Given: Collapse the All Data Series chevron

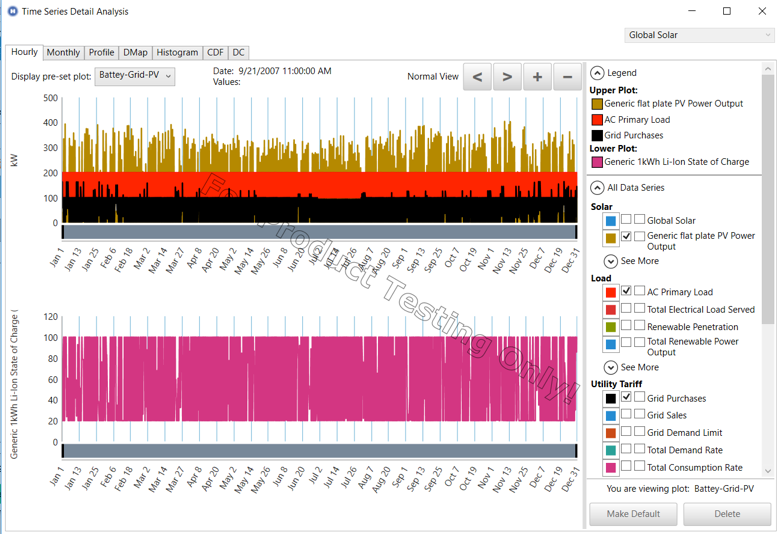Looking at the screenshot, I should tap(597, 187).
